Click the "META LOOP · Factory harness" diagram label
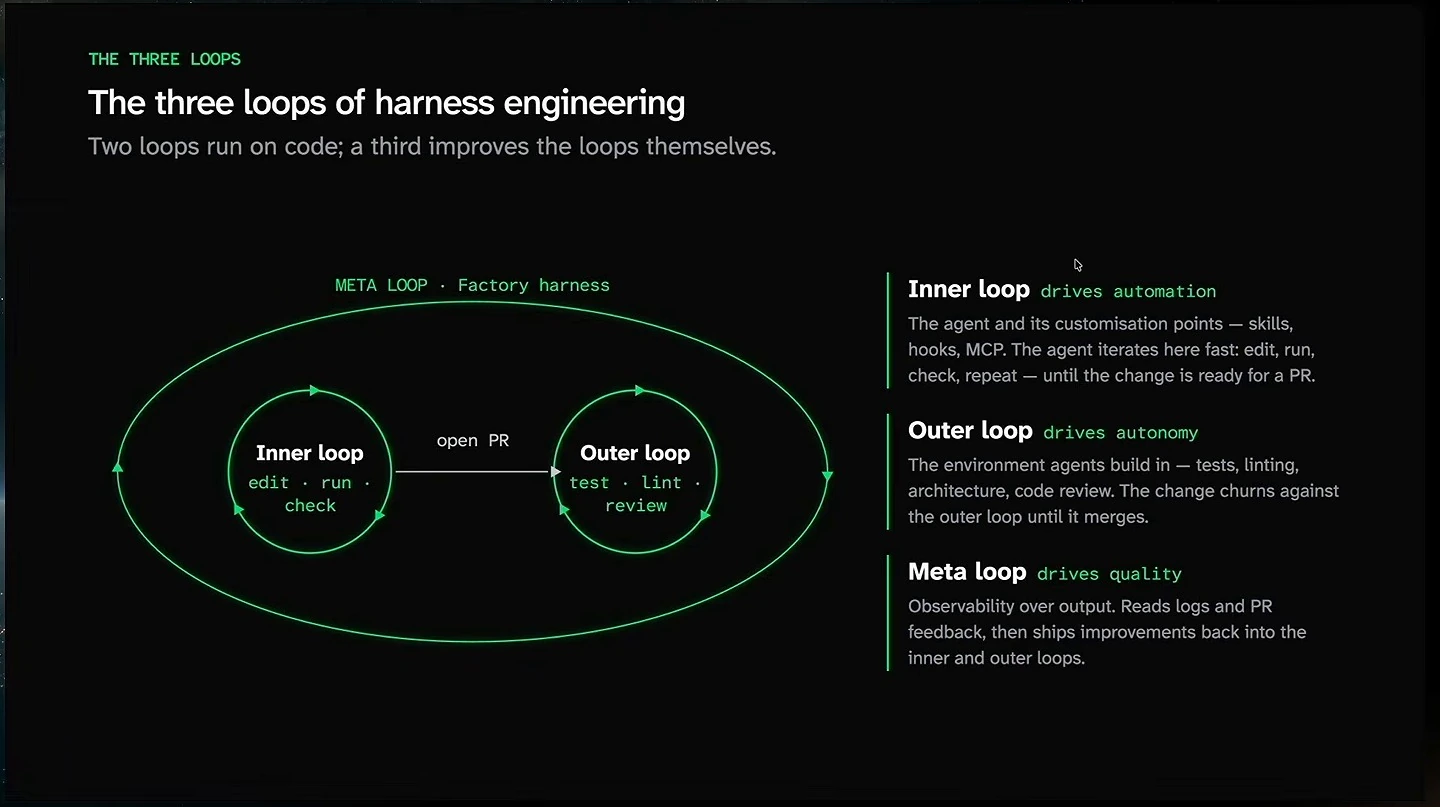The height and width of the screenshot is (807, 1440). pyautogui.click(x=472, y=285)
